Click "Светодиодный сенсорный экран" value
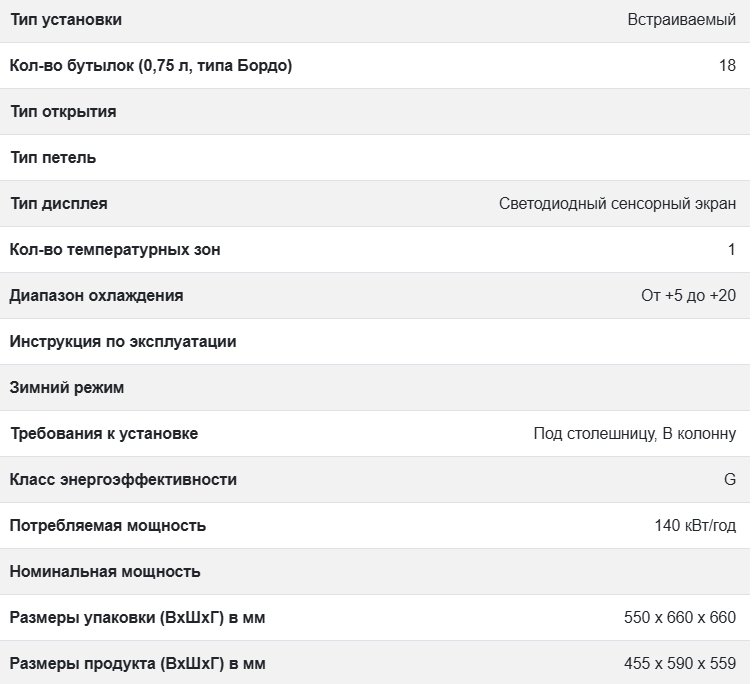Screen dimensions: 754x684 (x=617, y=204)
